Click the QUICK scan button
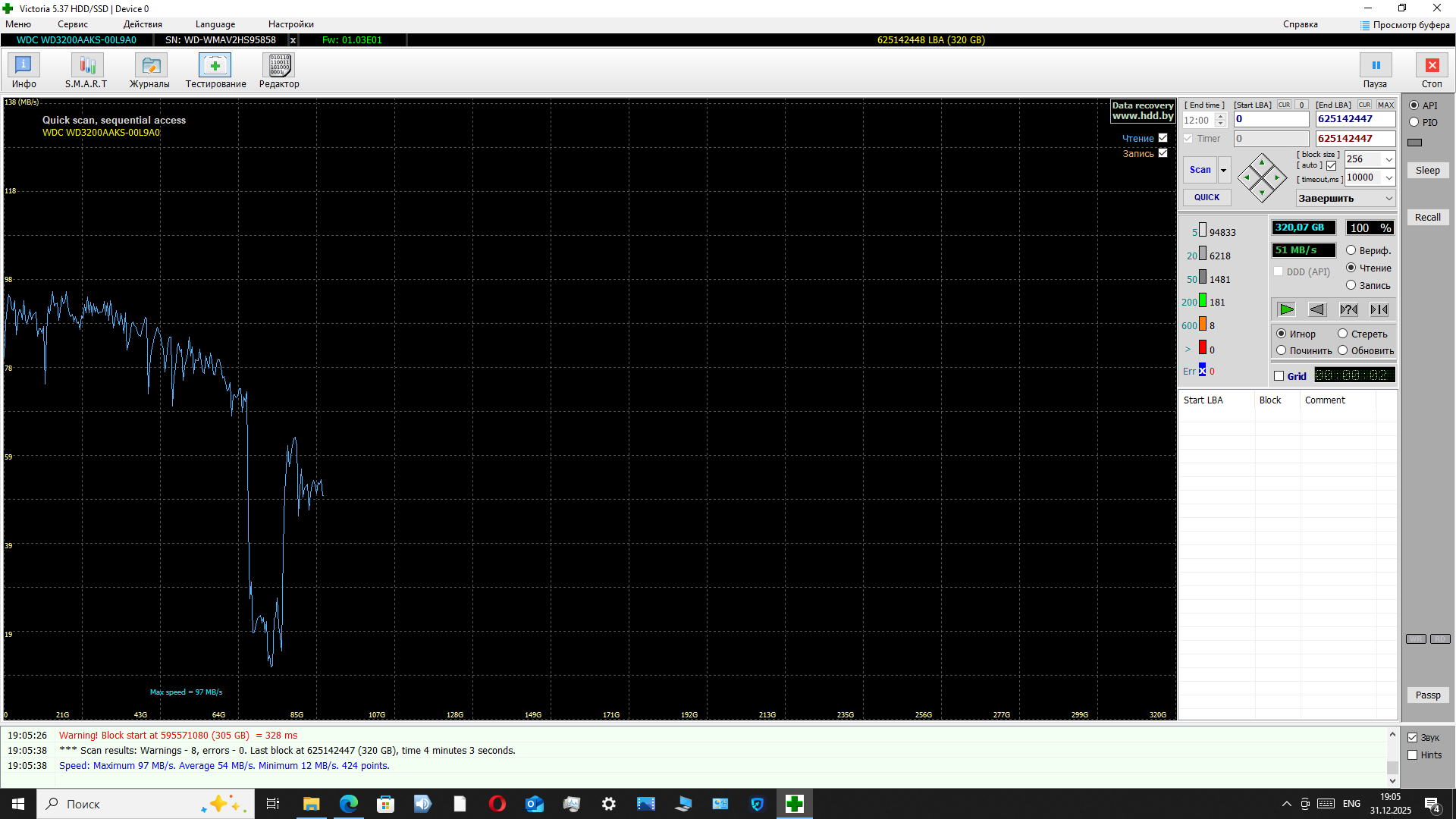The image size is (1456, 819). click(x=1207, y=197)
